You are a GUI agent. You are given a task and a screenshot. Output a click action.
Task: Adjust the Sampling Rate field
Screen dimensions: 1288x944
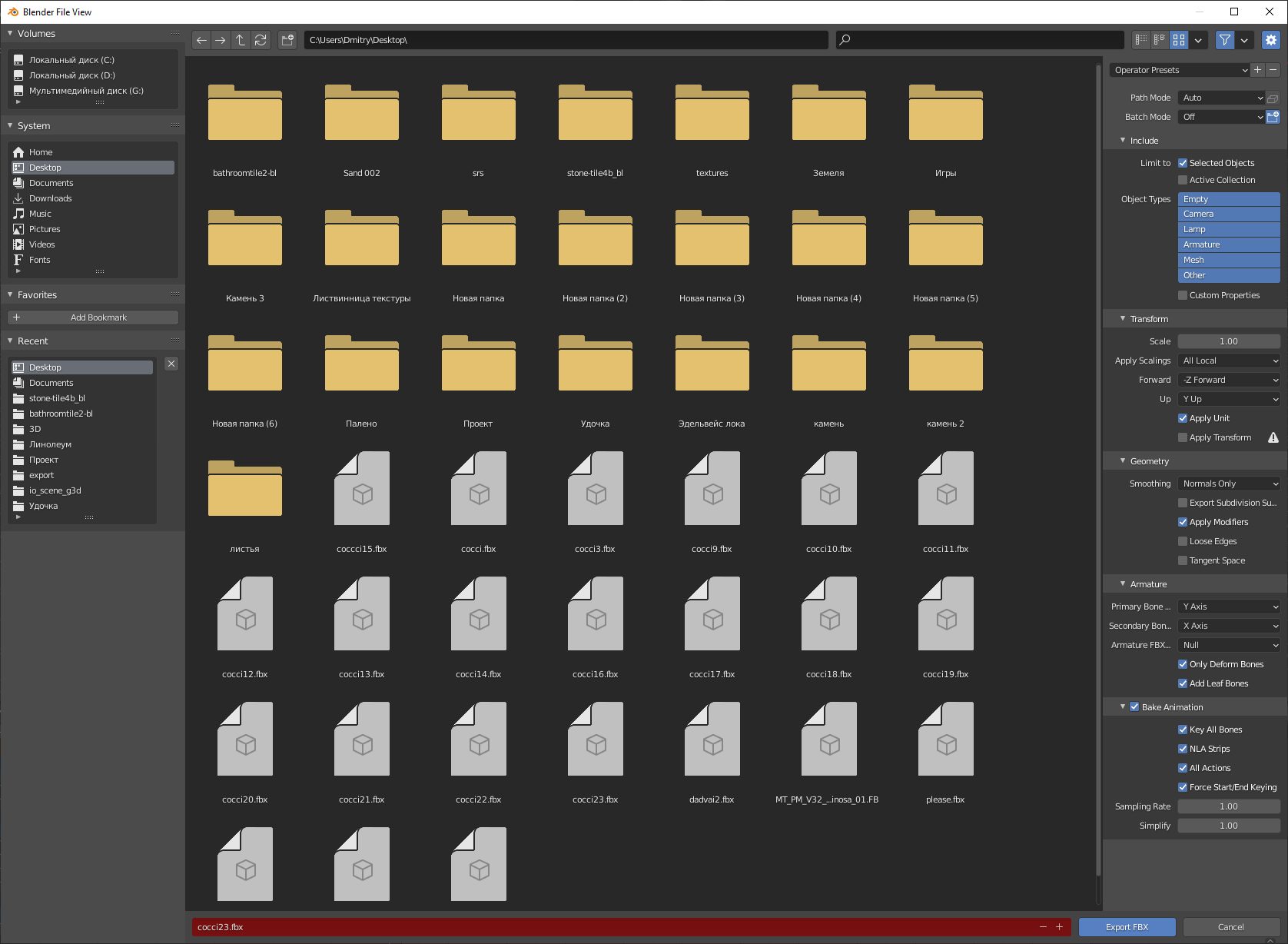click(1229, 806)
